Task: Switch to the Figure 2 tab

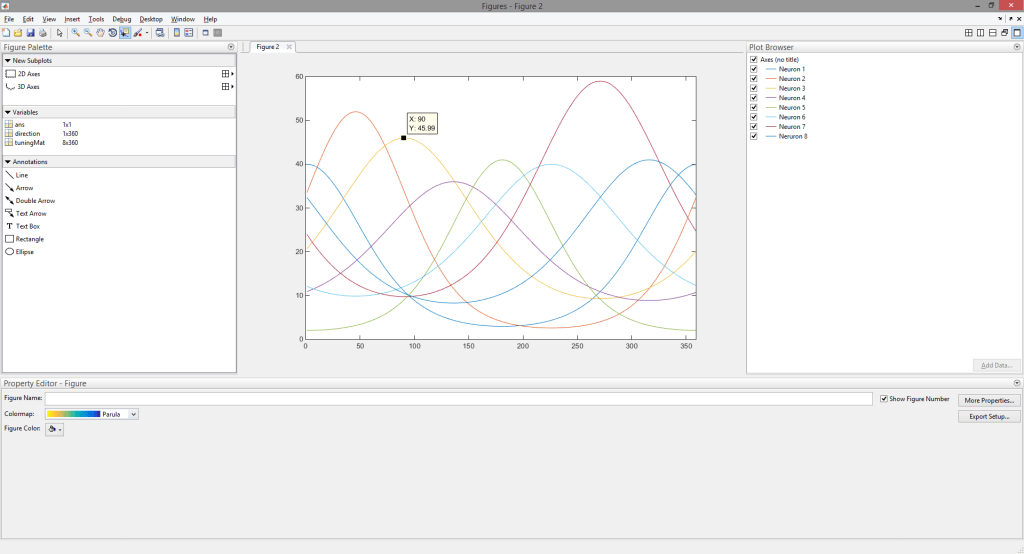Action: (267, 47)
